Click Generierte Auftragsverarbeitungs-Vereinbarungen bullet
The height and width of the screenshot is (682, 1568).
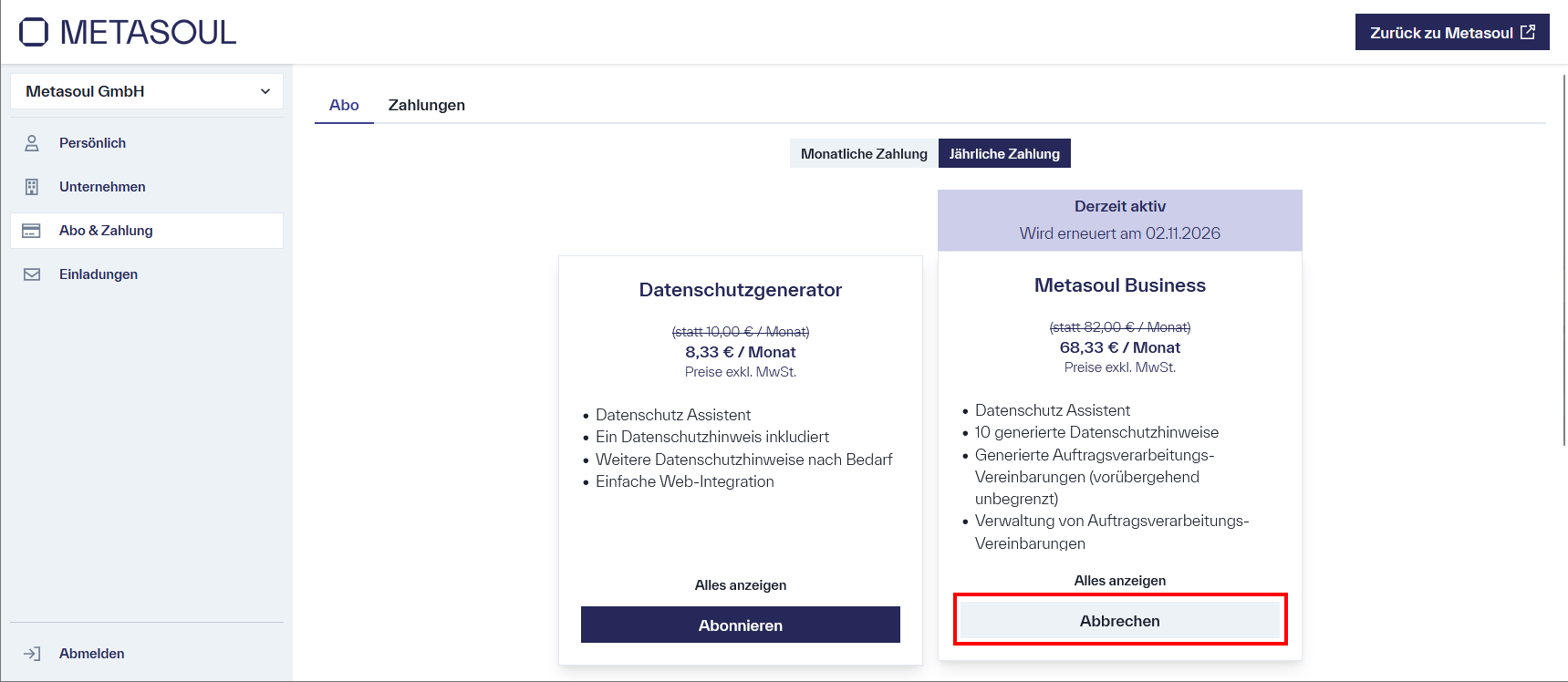(1095, 477)
